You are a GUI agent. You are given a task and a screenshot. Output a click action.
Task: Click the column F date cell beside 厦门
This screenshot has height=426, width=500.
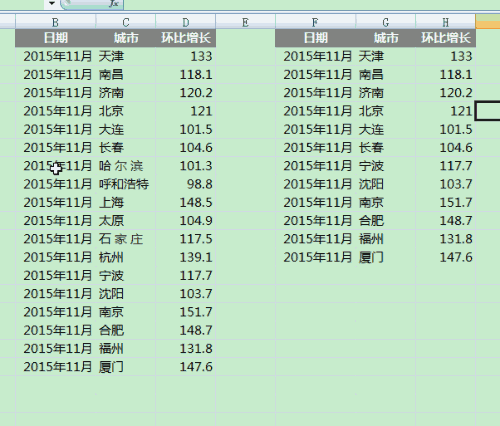pyautogui.click(x=315, y=257)
